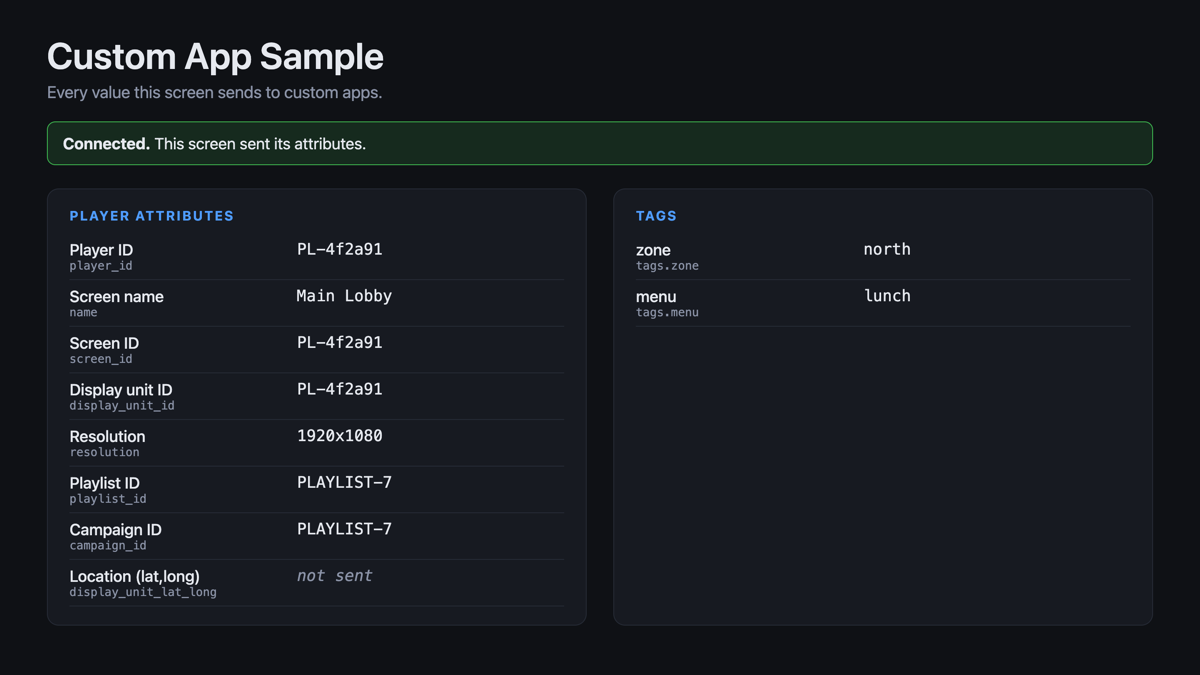Screen dimensions: 1200x675
Task: Select the campaign_id key text
Action: pyautogui.click(x=108, y=546)
